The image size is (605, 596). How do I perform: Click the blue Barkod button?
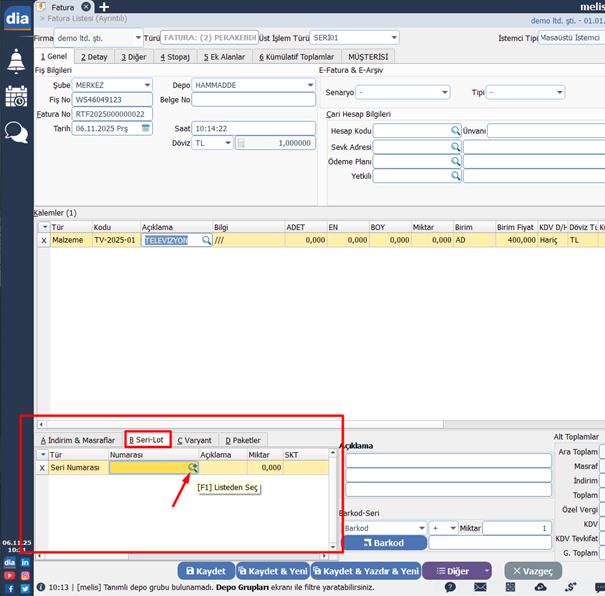[383, 543]
